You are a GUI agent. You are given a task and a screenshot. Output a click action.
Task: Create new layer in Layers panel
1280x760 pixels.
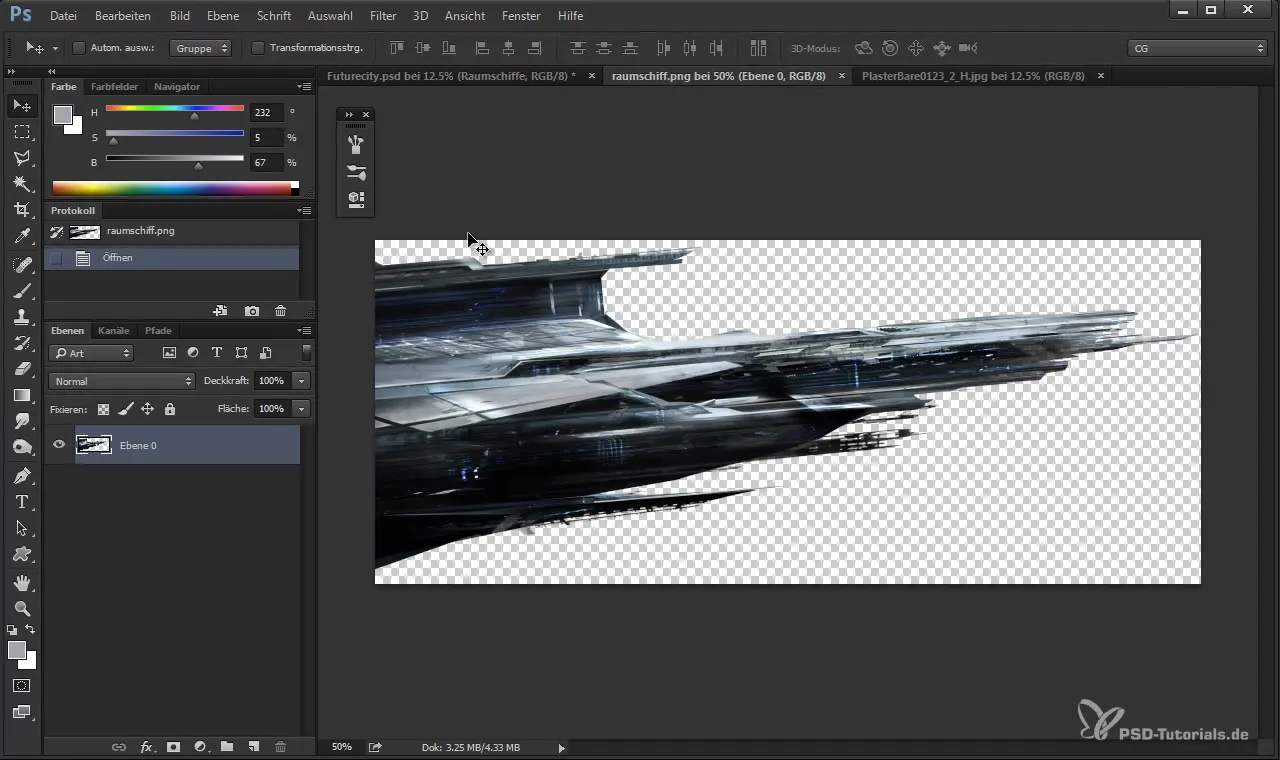point(254,747)
